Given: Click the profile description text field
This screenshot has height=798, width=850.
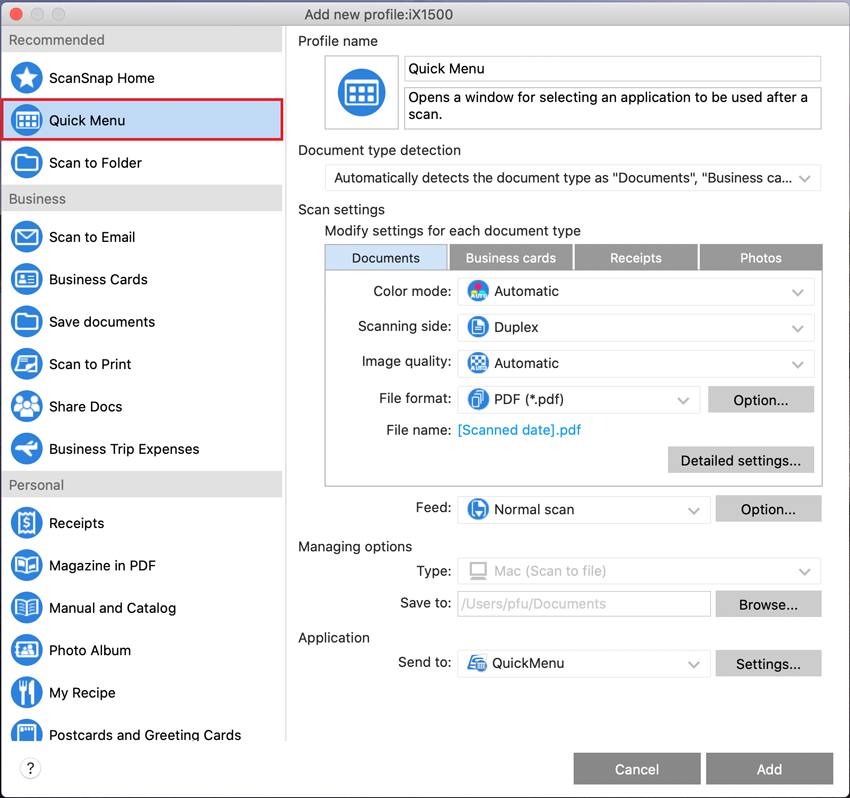Looking at the screenshot, I should coord(613,108).
